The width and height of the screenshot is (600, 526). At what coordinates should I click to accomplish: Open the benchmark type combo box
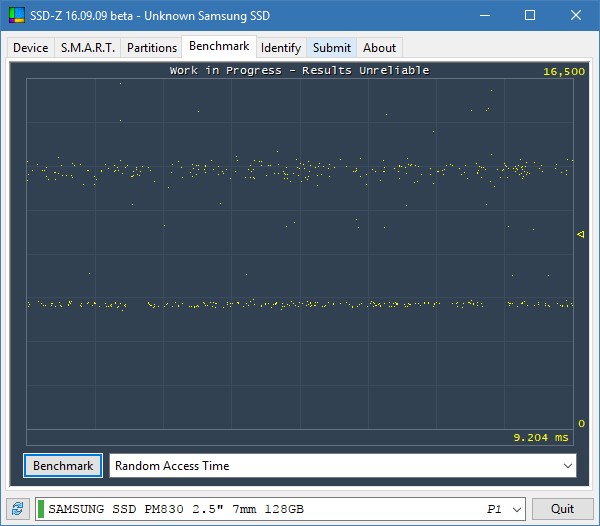(x=343, y=466)
